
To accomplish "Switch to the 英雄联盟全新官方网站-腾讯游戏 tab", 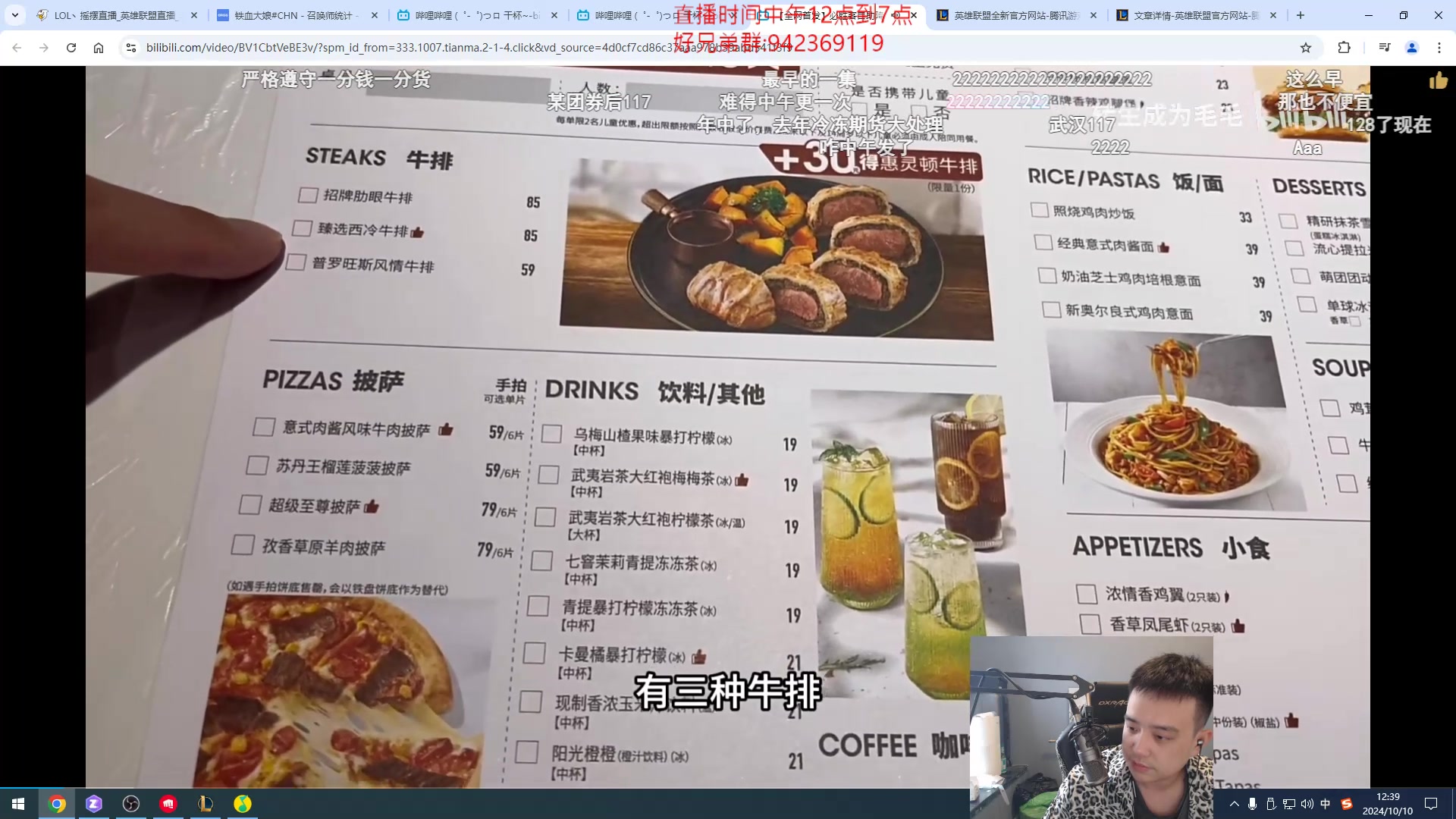I will coord(1016,15).
